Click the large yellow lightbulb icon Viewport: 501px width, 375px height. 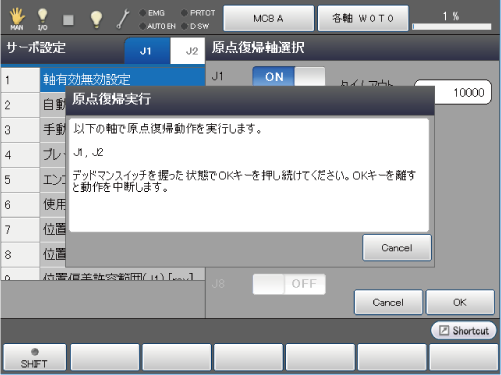pos(96,19)
